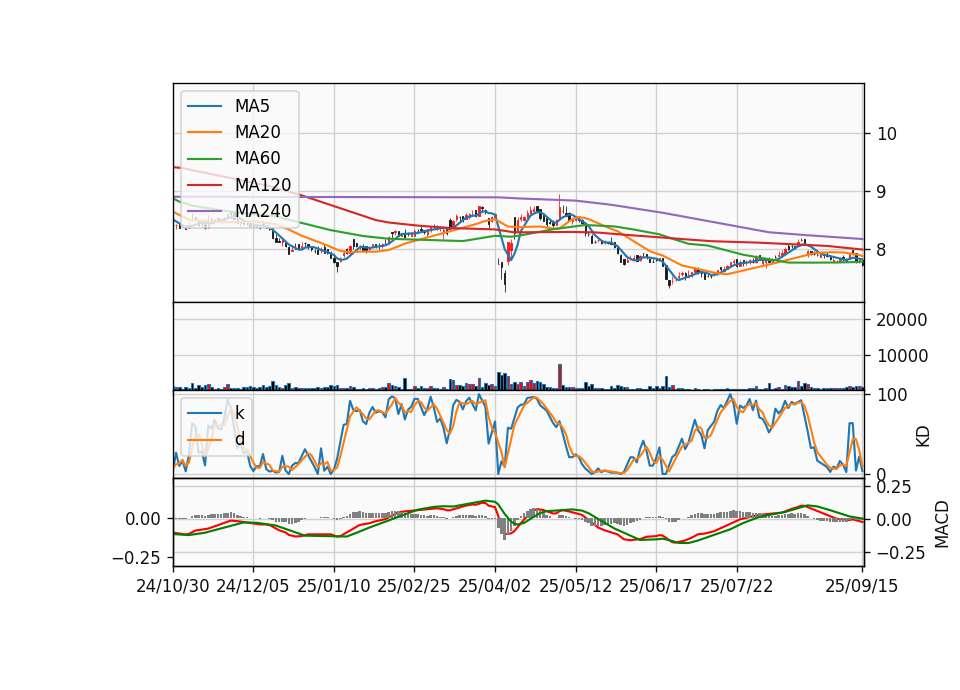Click the MA120 legend label
This screenshot has width=960, height=690.
[263, 184]
